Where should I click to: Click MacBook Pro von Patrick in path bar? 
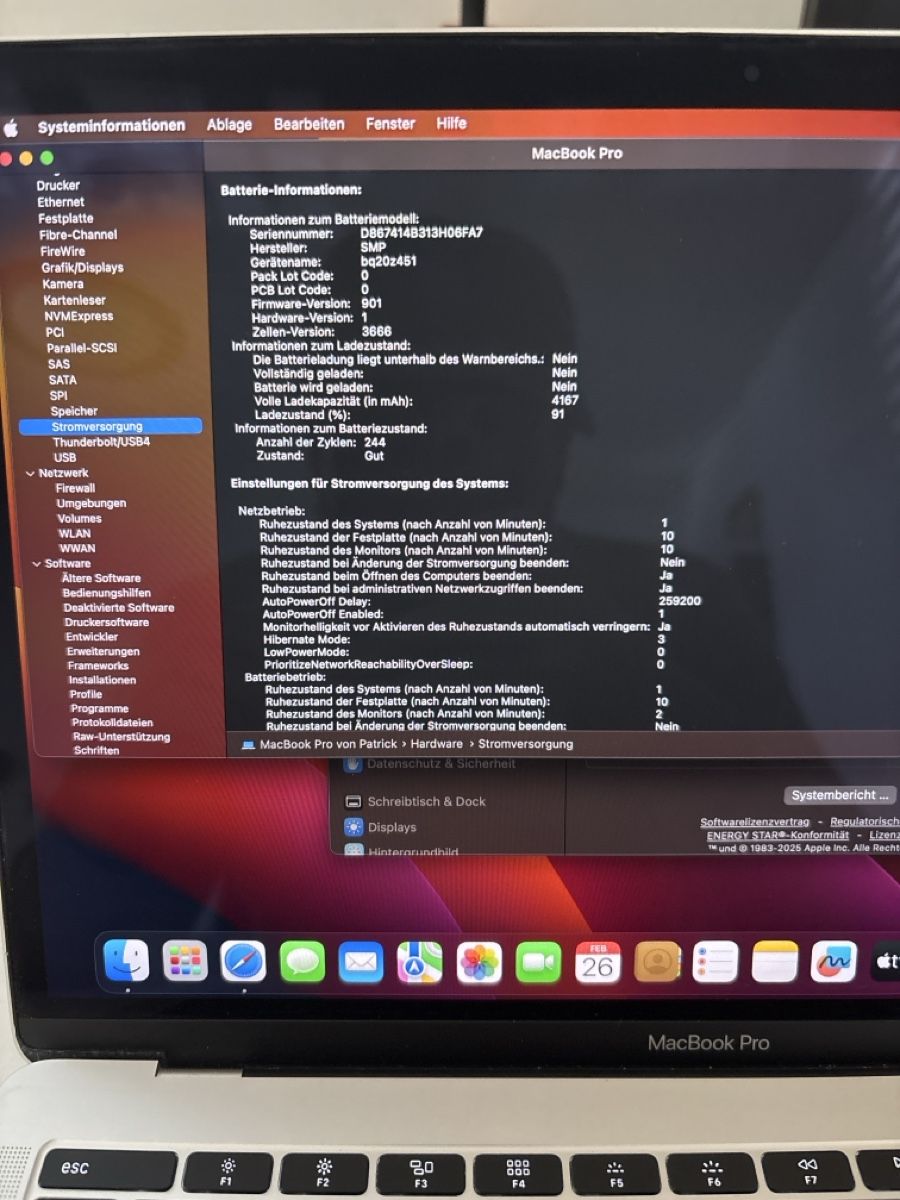pos(327,744)
